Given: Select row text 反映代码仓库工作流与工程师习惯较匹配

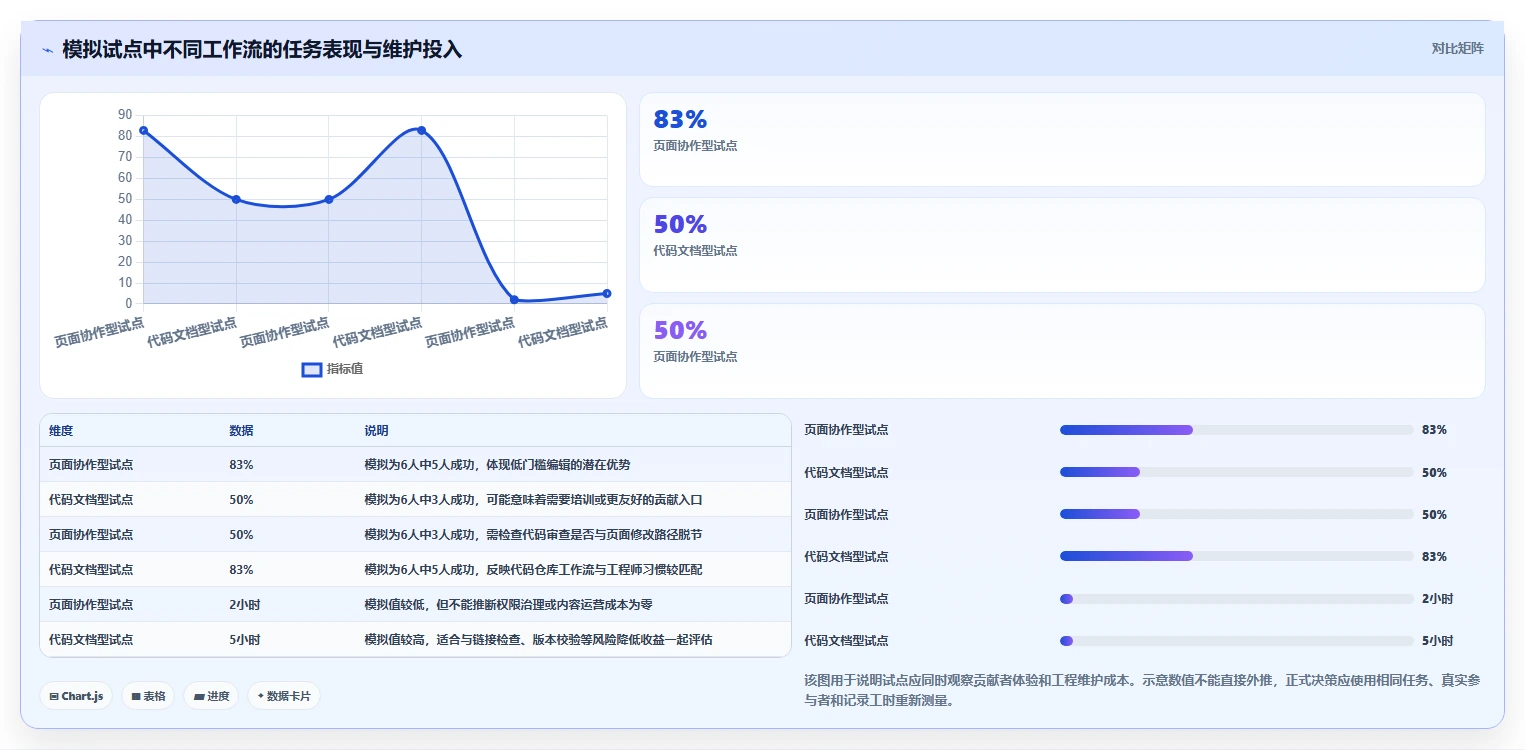Looking at the screenshot, I should pyautogui.click(x=595, y=570).
